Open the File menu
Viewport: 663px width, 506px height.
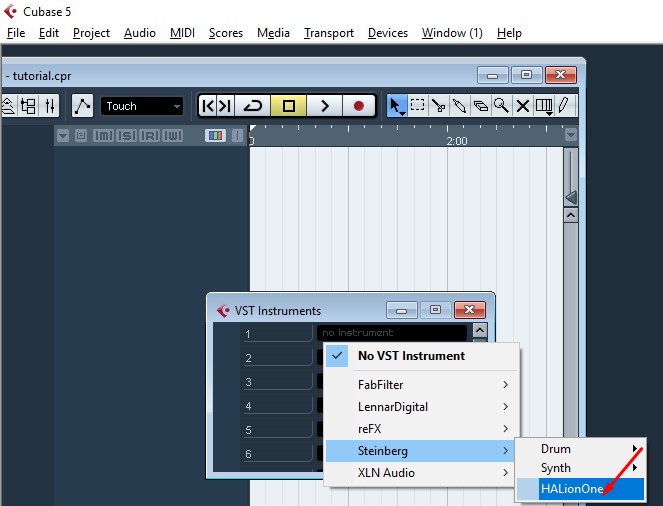tap(16, 33)
